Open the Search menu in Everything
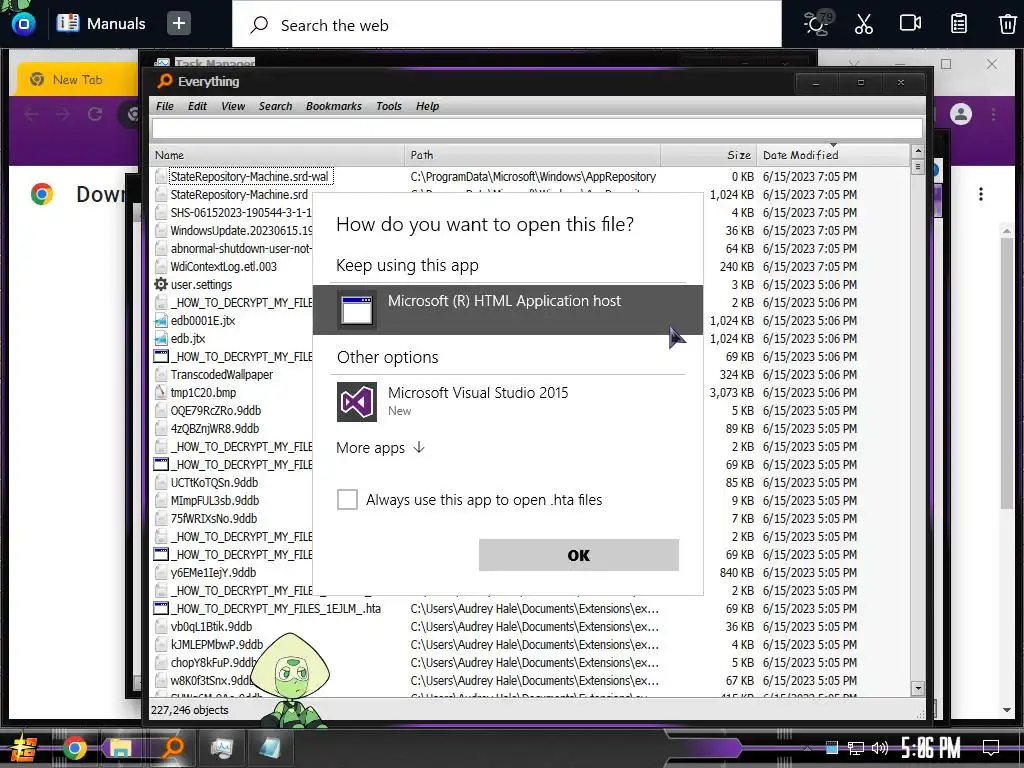Viewport: 1024px width, 768px height. click(x=275, y=106)
